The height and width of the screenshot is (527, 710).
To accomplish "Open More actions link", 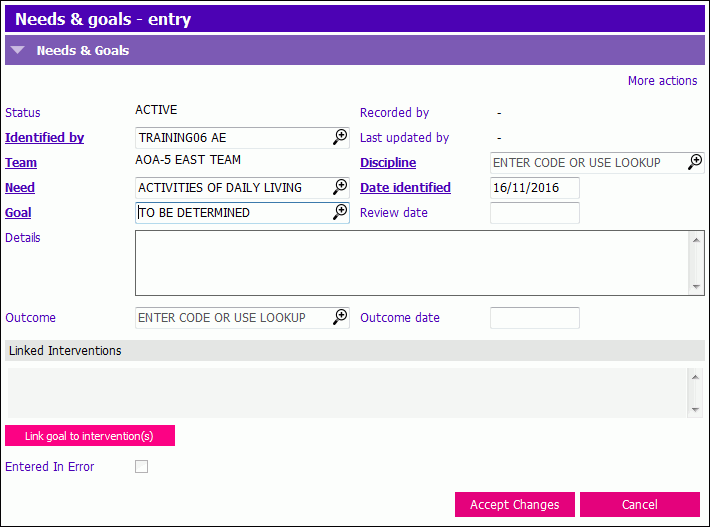I will tap(662, 81).
